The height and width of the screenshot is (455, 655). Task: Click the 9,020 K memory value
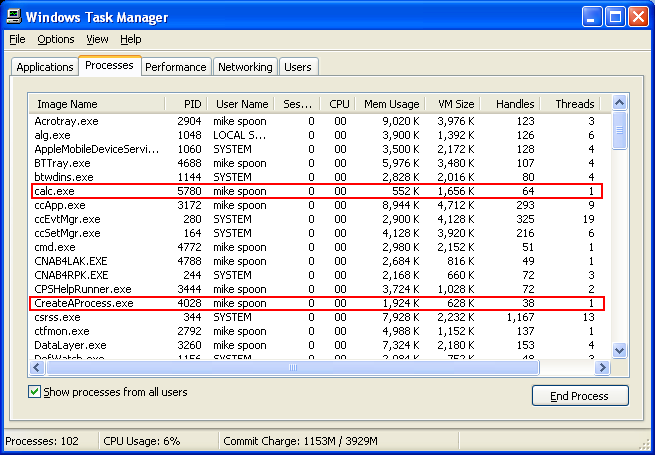tap(401, 122)
